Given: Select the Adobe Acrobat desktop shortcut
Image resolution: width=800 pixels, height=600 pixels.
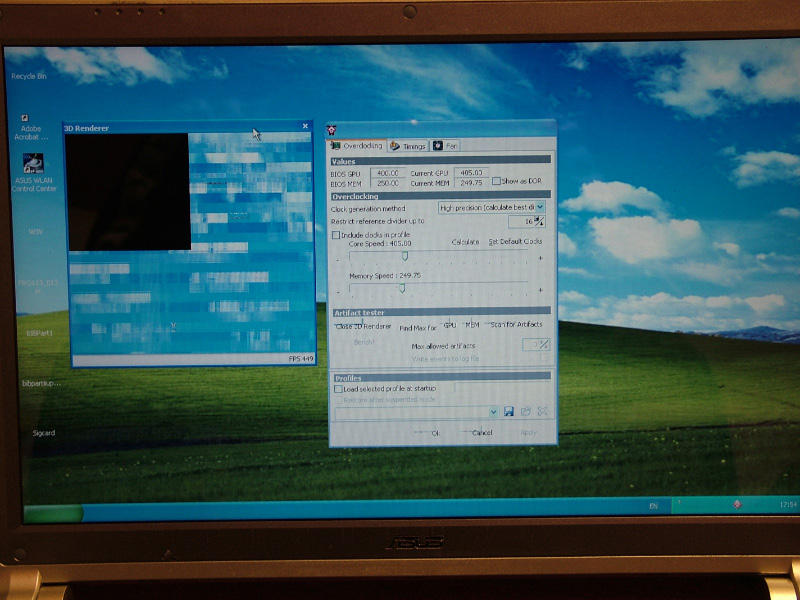Looking at the screenshot, I should point(31,127).
